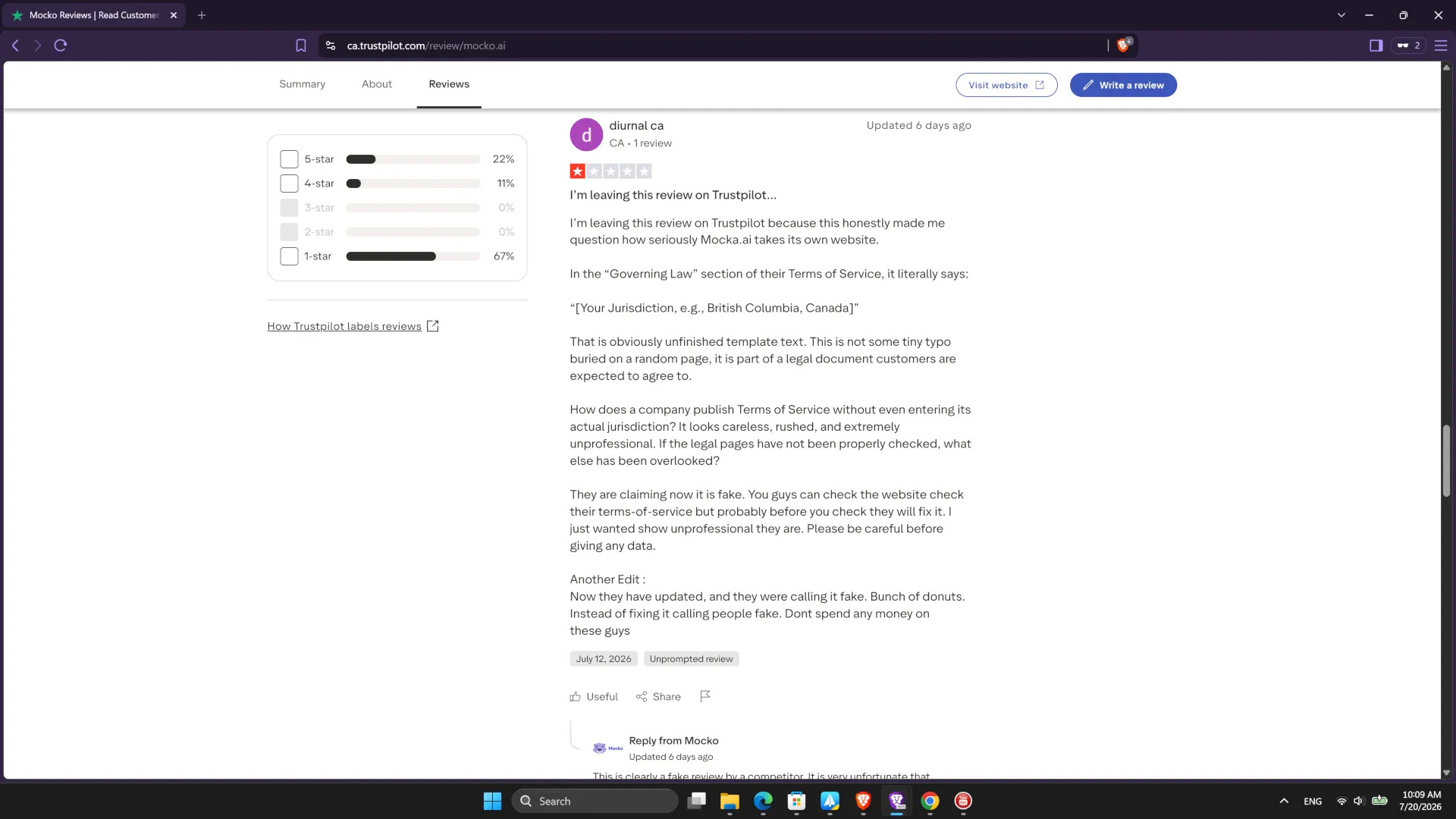Filter reviews by 4-star checkbox
The image size is (1456, 819).
click(x=289, y=184)
